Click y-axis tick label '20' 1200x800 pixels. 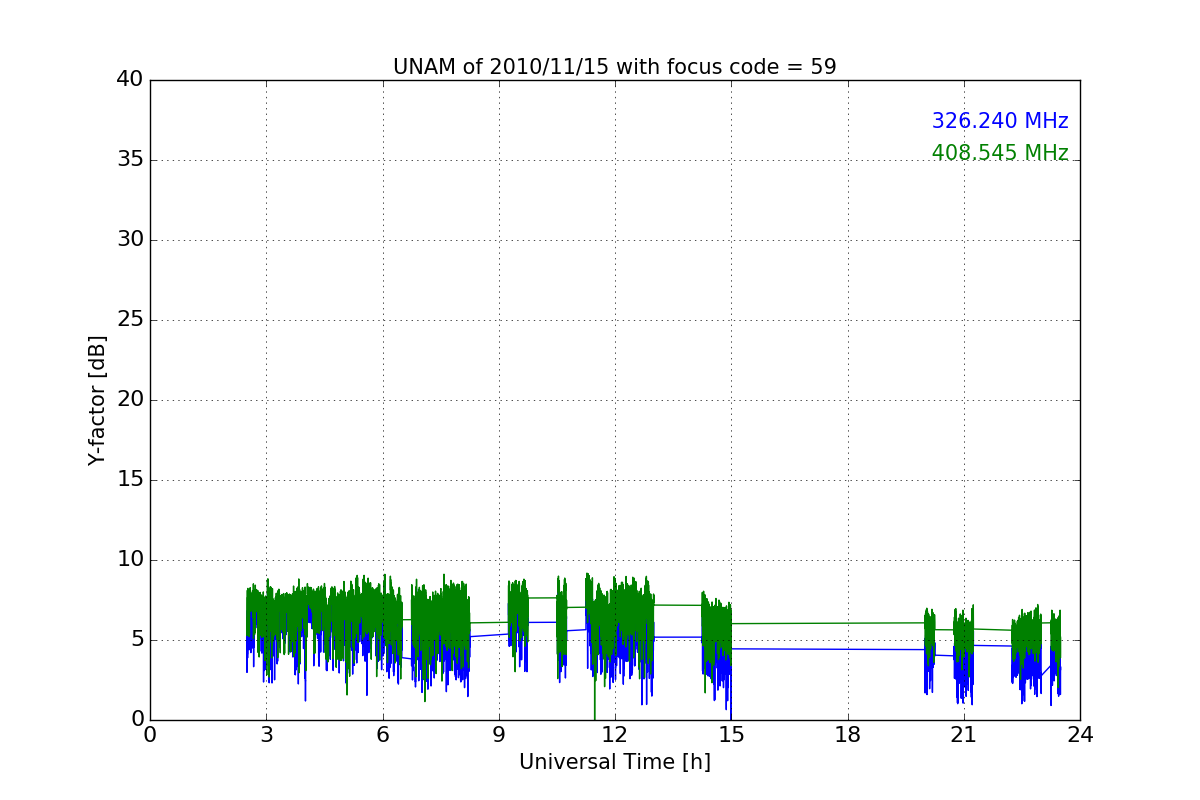click(130, 400)
